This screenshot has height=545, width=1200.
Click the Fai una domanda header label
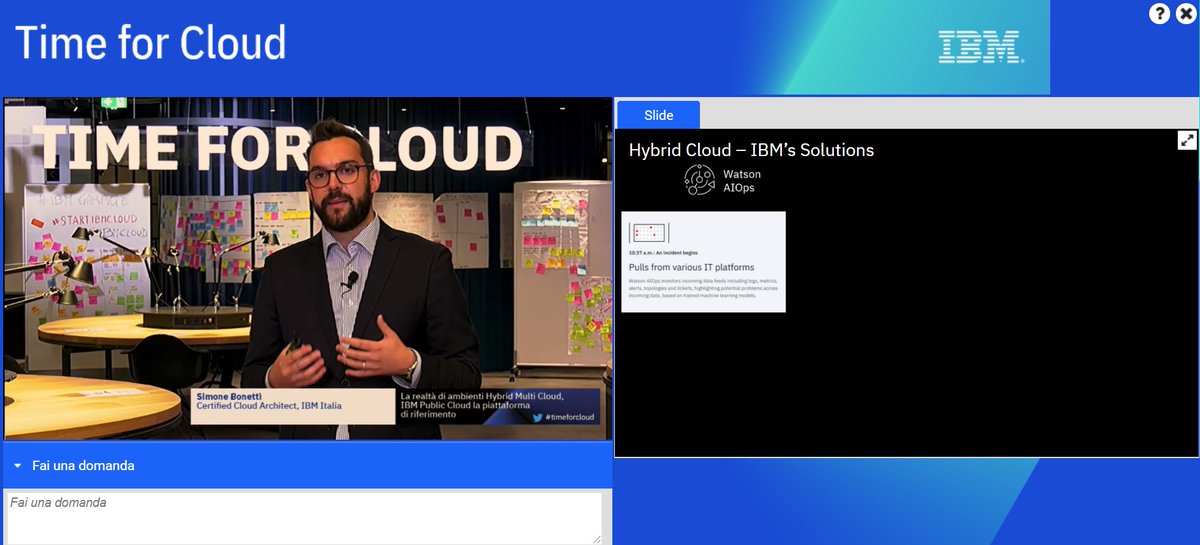[x=82, y=466]
